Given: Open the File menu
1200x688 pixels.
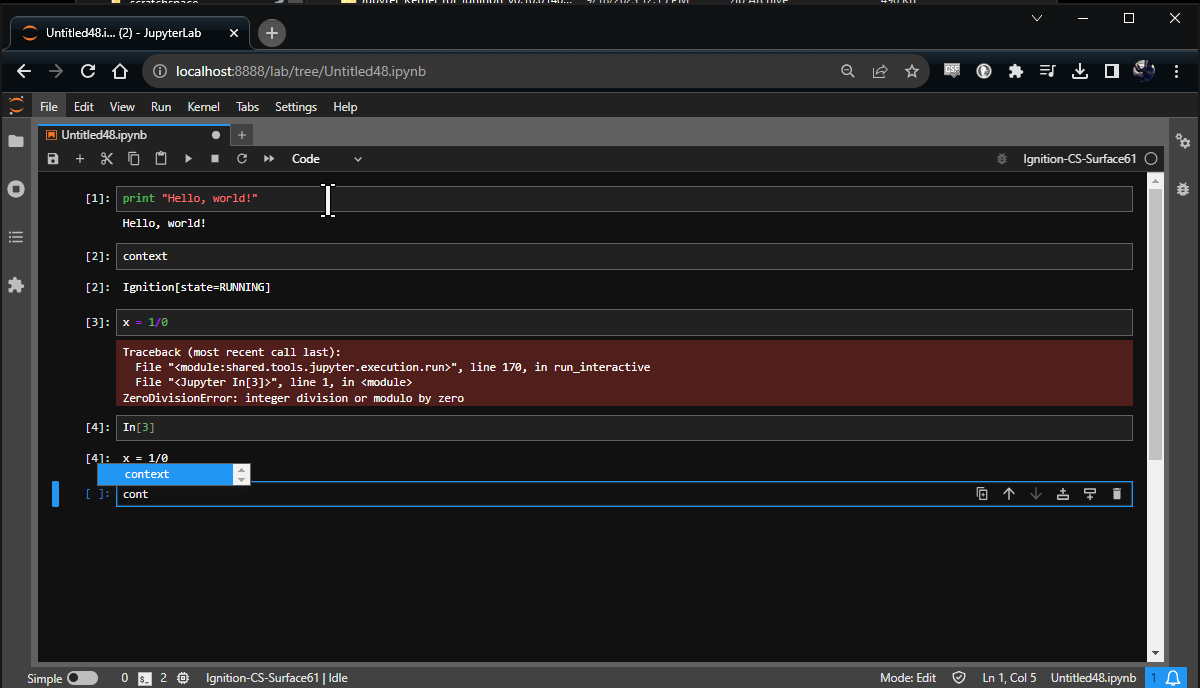Looking at the screenshot, I should click(x=49, y=107).
